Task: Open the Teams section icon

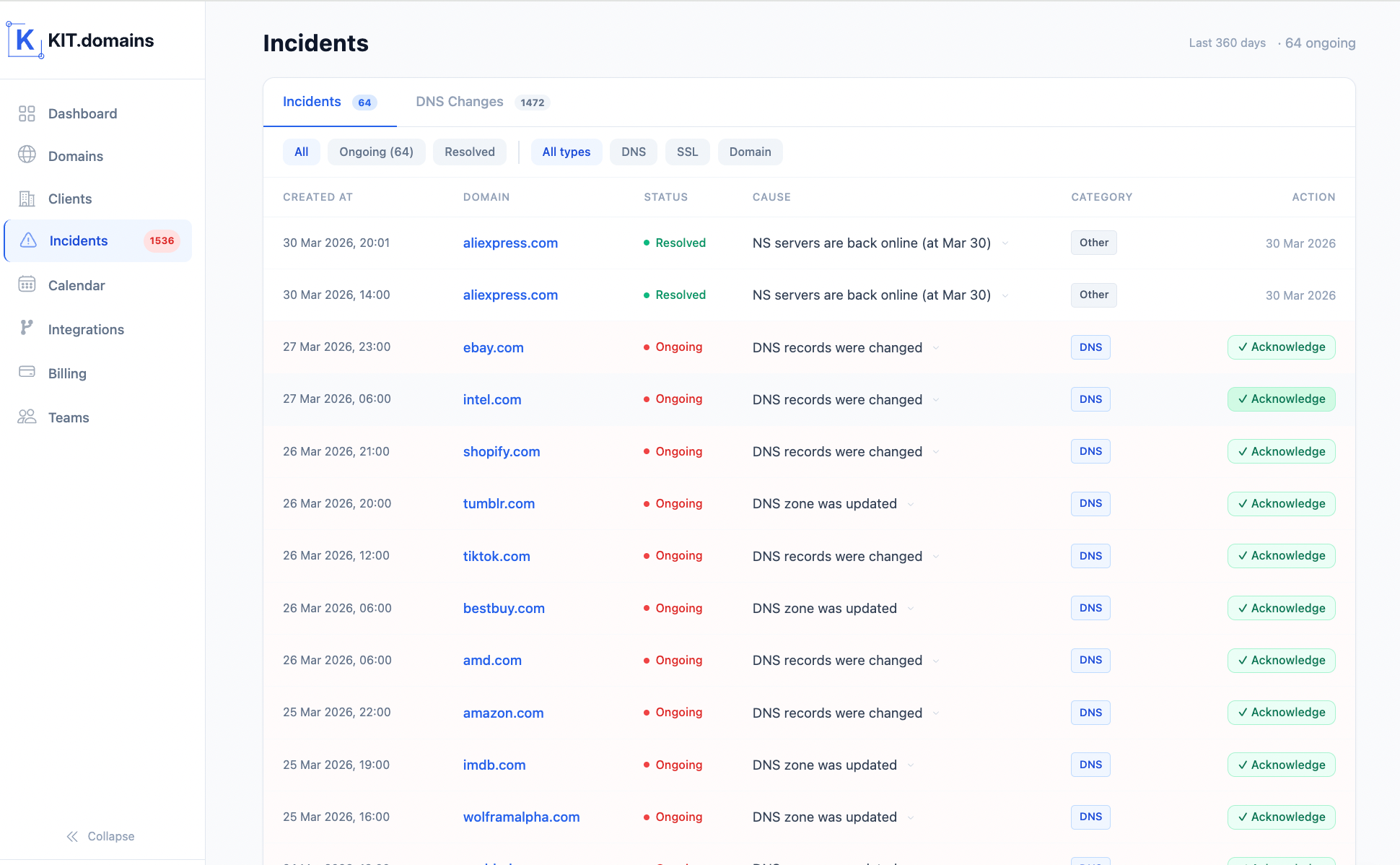Action: tap(27, 417)
